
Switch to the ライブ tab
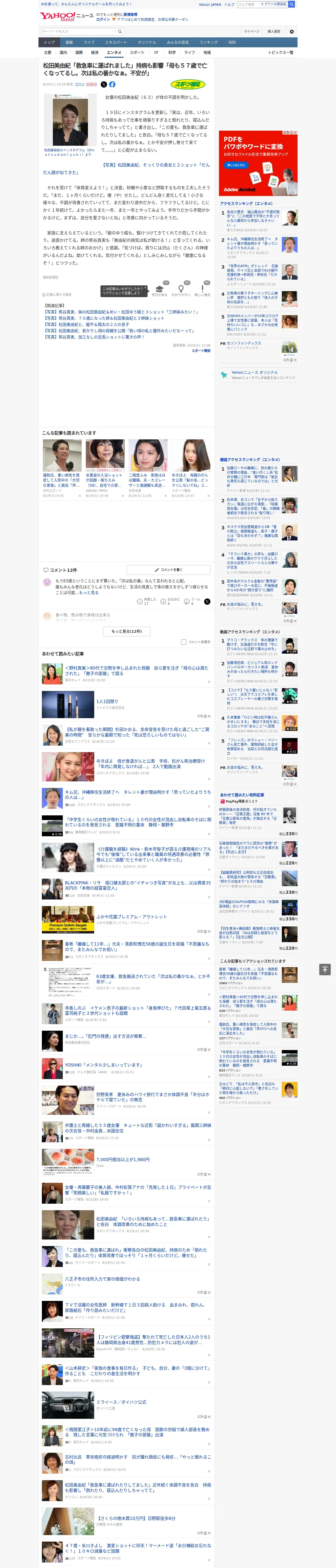coord(89,43)
